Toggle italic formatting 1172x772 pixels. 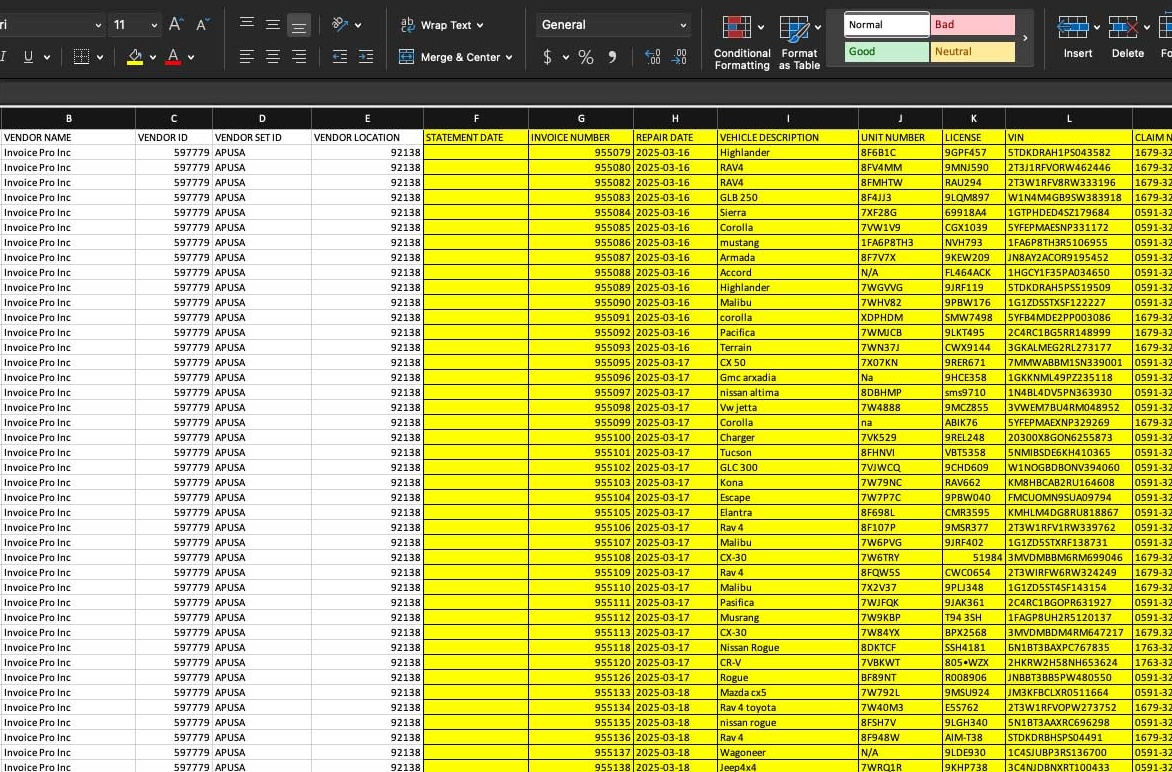point(3,57)
